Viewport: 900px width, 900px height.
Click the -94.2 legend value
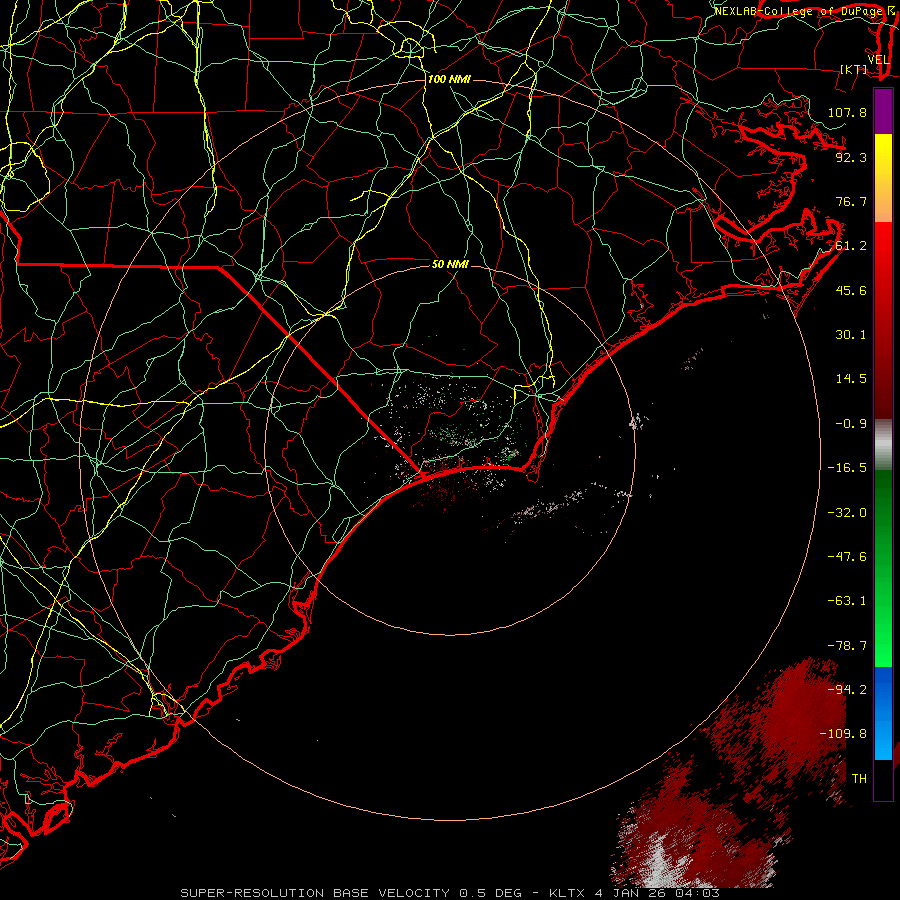pos(847,690)
